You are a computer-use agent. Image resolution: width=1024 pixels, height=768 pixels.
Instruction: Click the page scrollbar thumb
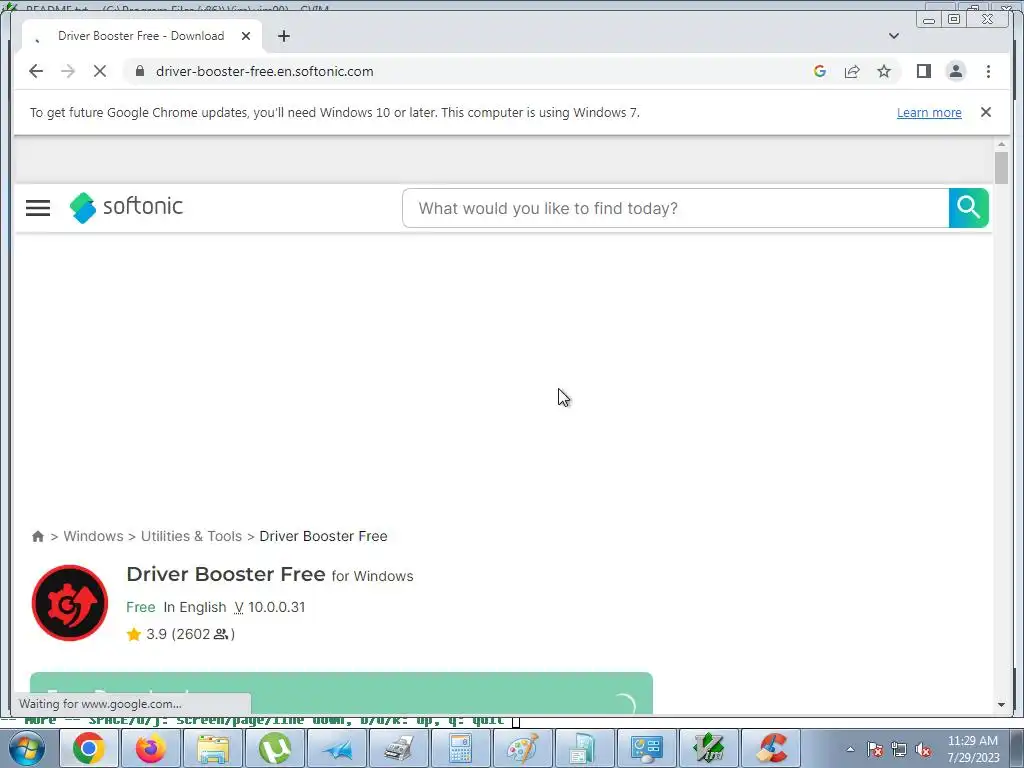pyautogui.click(x=1001, y=168)
